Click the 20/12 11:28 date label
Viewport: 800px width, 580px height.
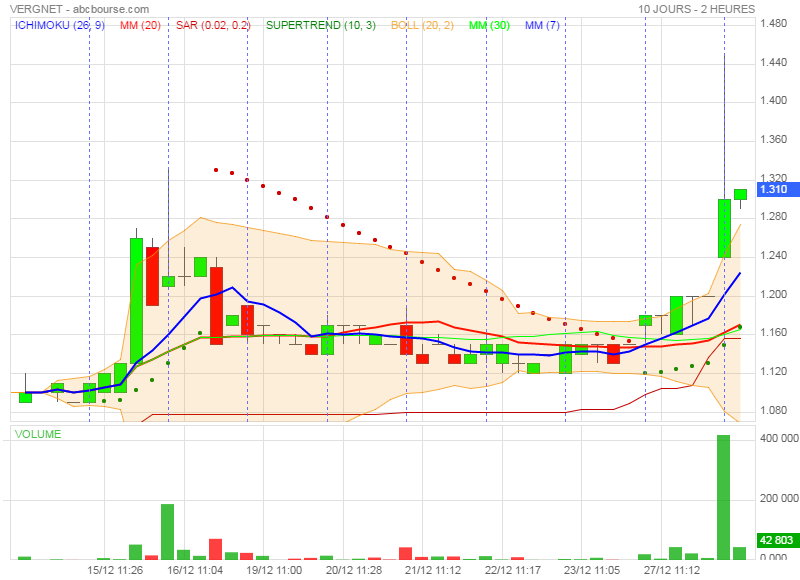[354, 570]
